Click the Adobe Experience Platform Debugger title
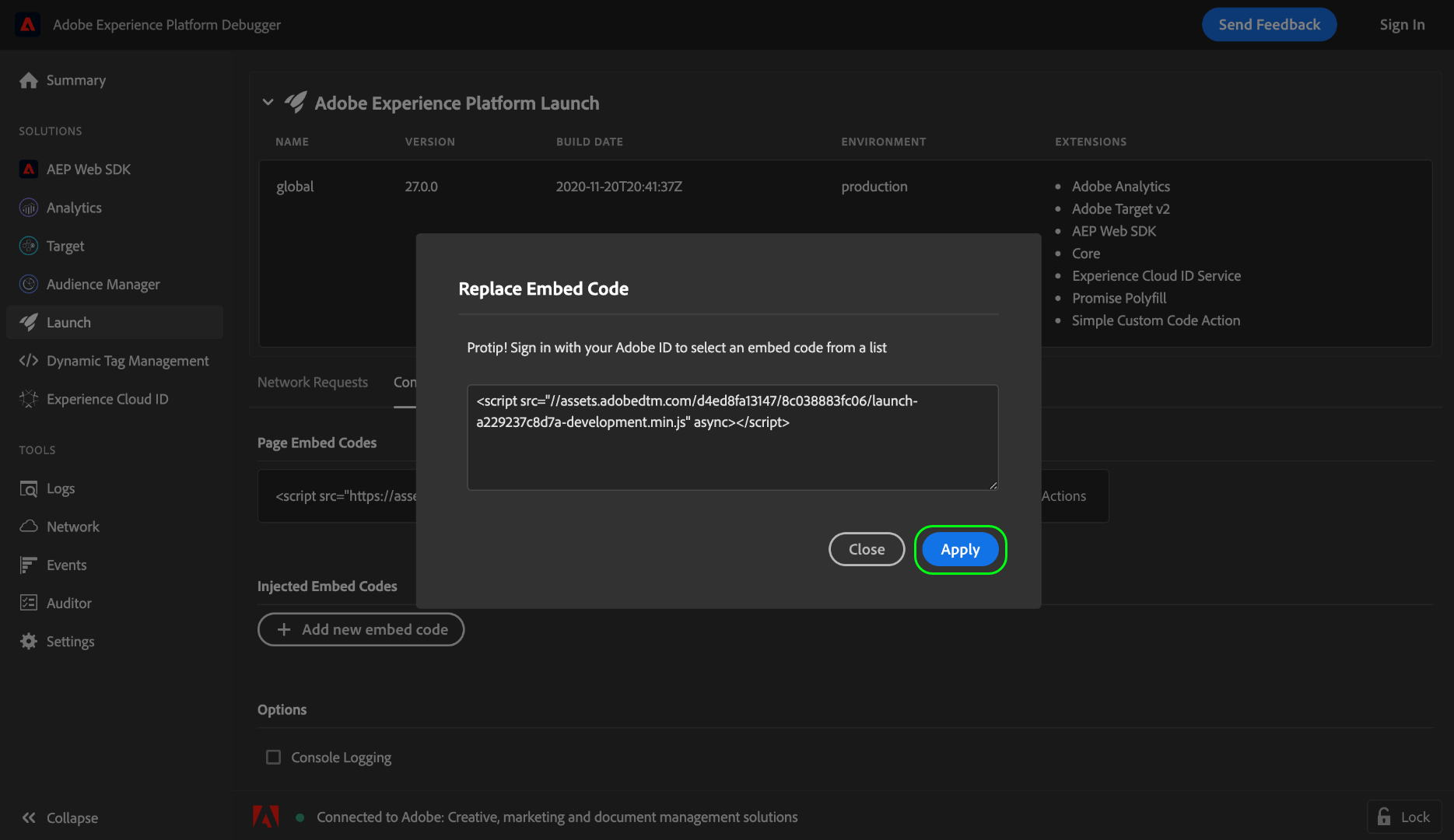This screenshot has width=1454, height=840. coord(166,25)
